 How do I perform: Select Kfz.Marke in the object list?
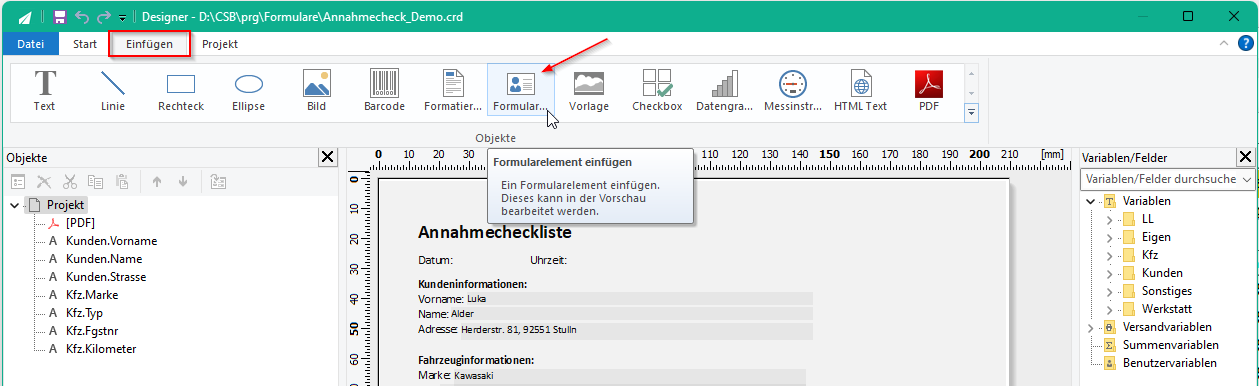[x=92, y=295]
